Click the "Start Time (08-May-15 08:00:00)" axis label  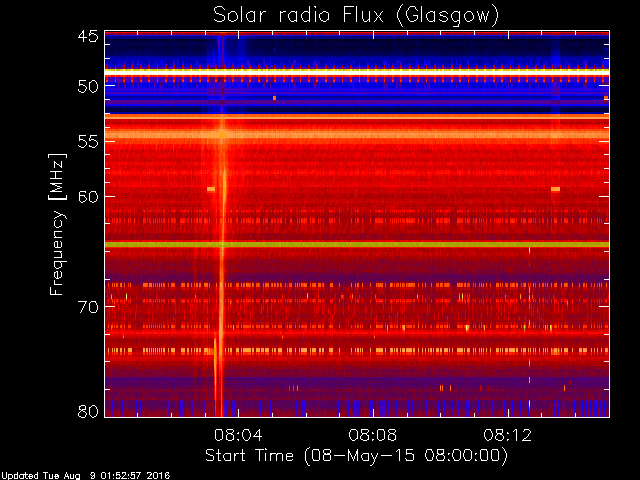pos(356,456)
